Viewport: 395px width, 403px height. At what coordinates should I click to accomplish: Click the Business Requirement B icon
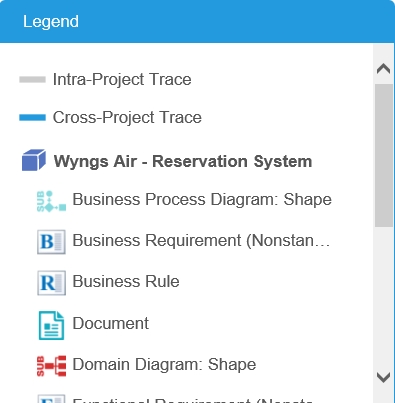coord(51,242)
